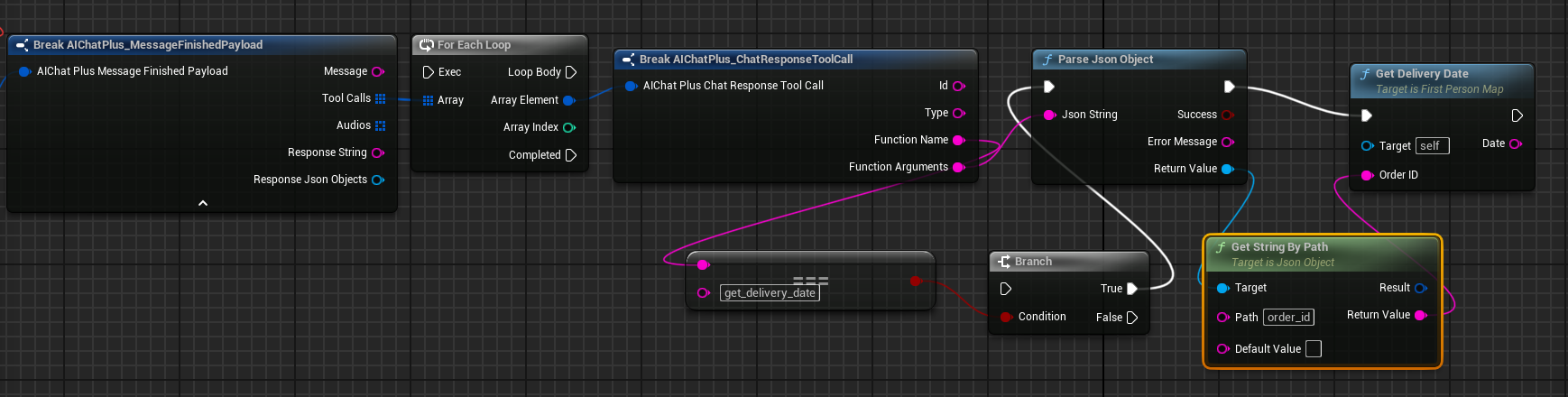
Task: Click the Path input pin
Action: (1223, 317)
